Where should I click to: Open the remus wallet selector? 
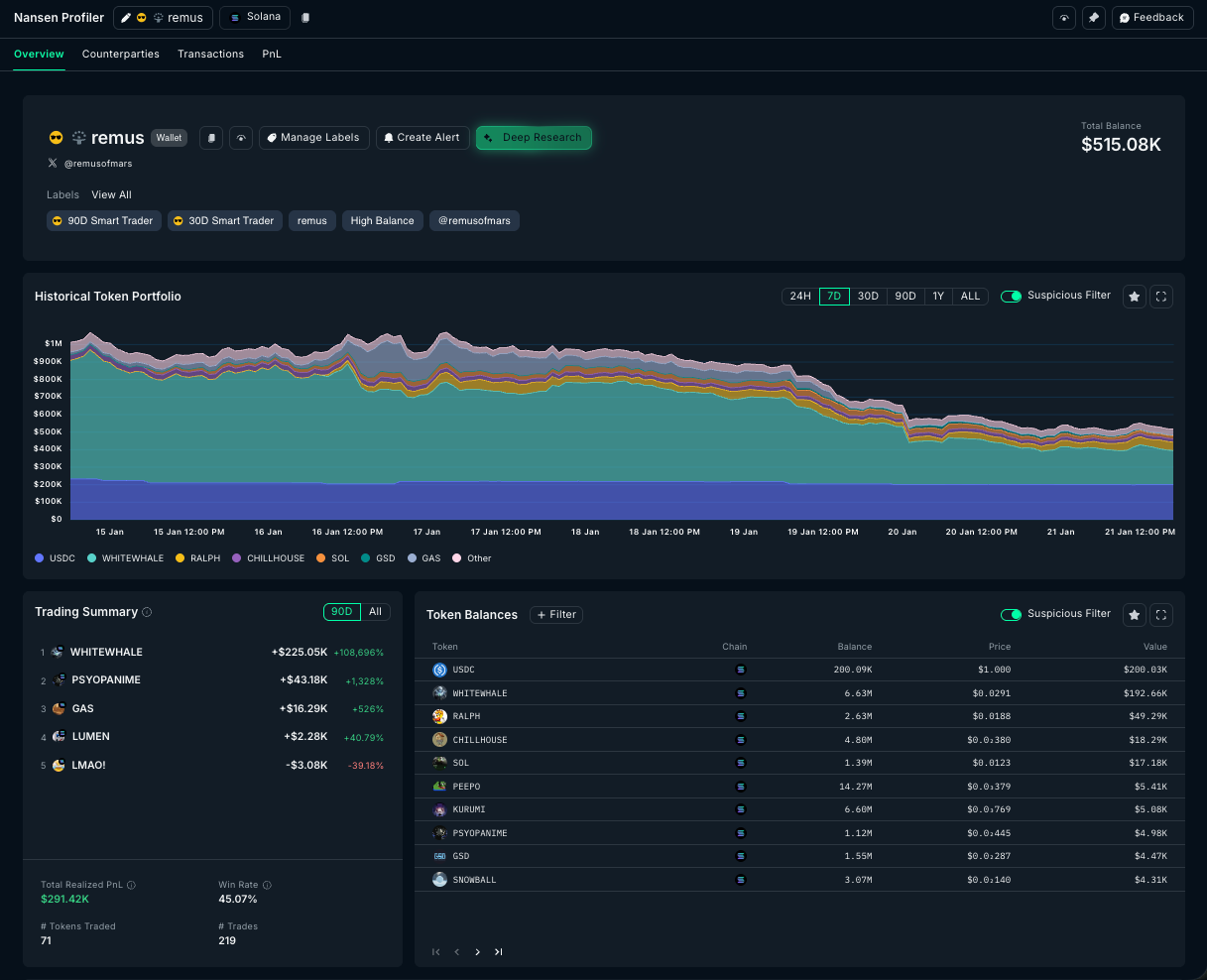pyautogui.click(x=164, y=18)
